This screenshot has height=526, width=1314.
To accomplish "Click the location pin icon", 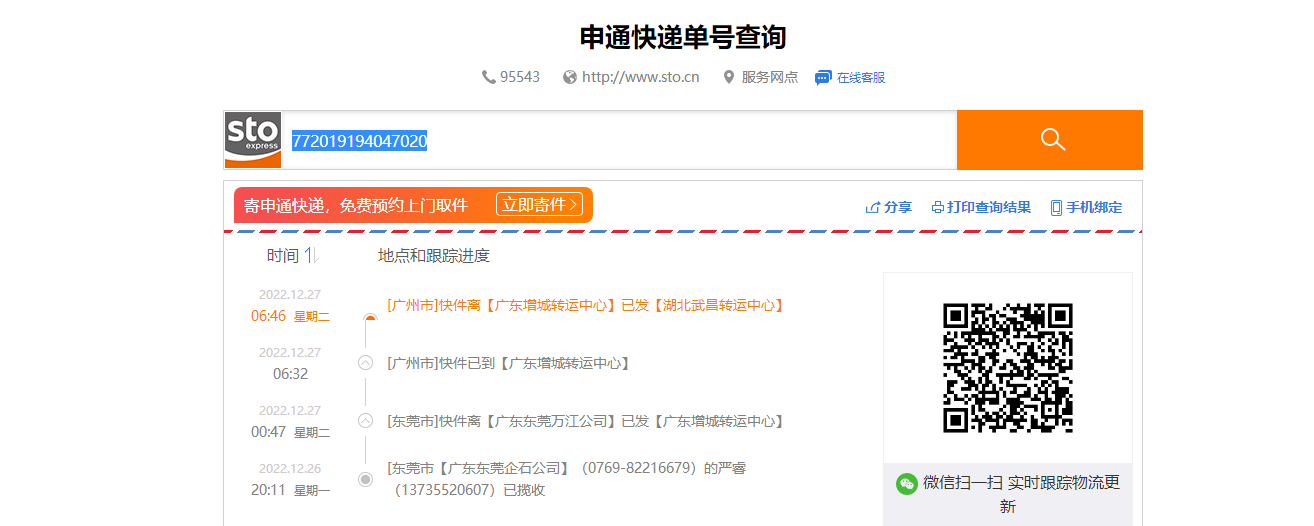I will click(729, 77).
